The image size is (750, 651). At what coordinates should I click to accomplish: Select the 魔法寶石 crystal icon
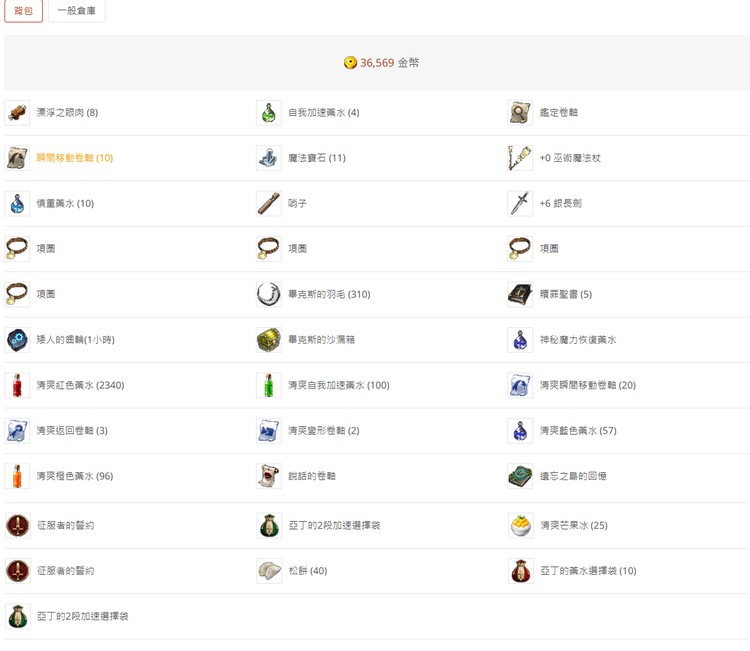point(269,158)
